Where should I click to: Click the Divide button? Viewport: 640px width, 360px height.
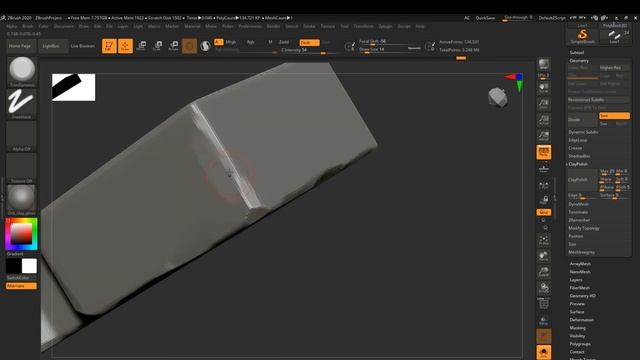582,120
